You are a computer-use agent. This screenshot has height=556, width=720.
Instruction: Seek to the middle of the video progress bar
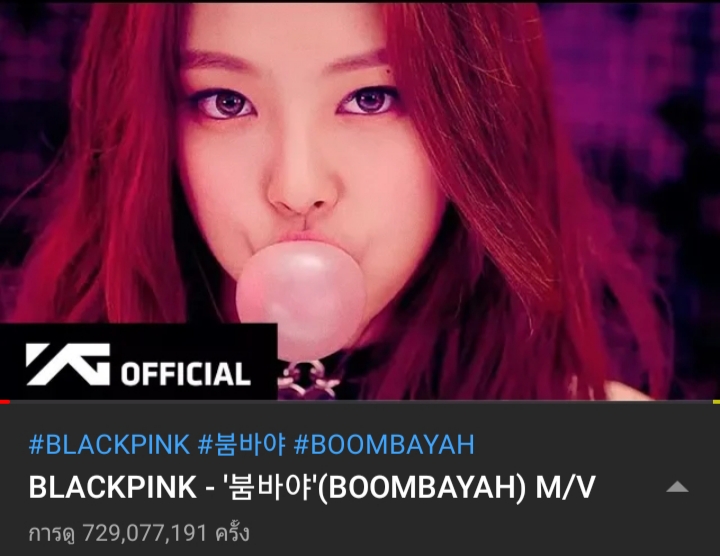pyautogui.click(x=360, y=402)
